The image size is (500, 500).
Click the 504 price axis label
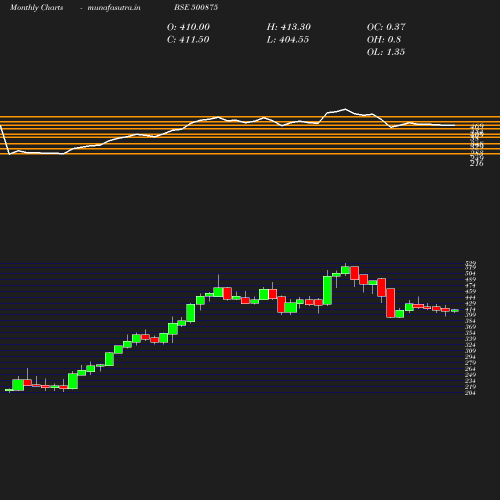pos(470,274)
